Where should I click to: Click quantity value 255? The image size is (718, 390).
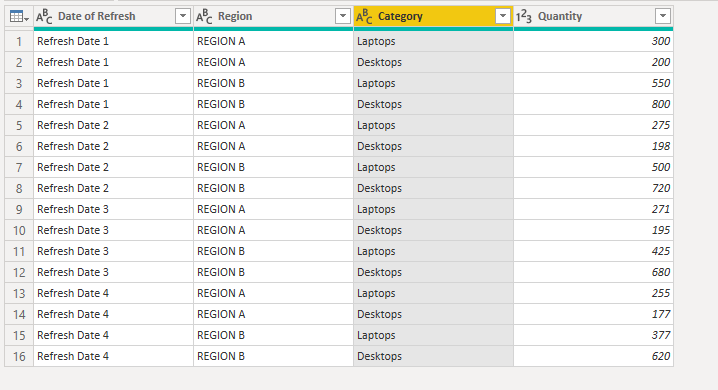tap(661, 293)
